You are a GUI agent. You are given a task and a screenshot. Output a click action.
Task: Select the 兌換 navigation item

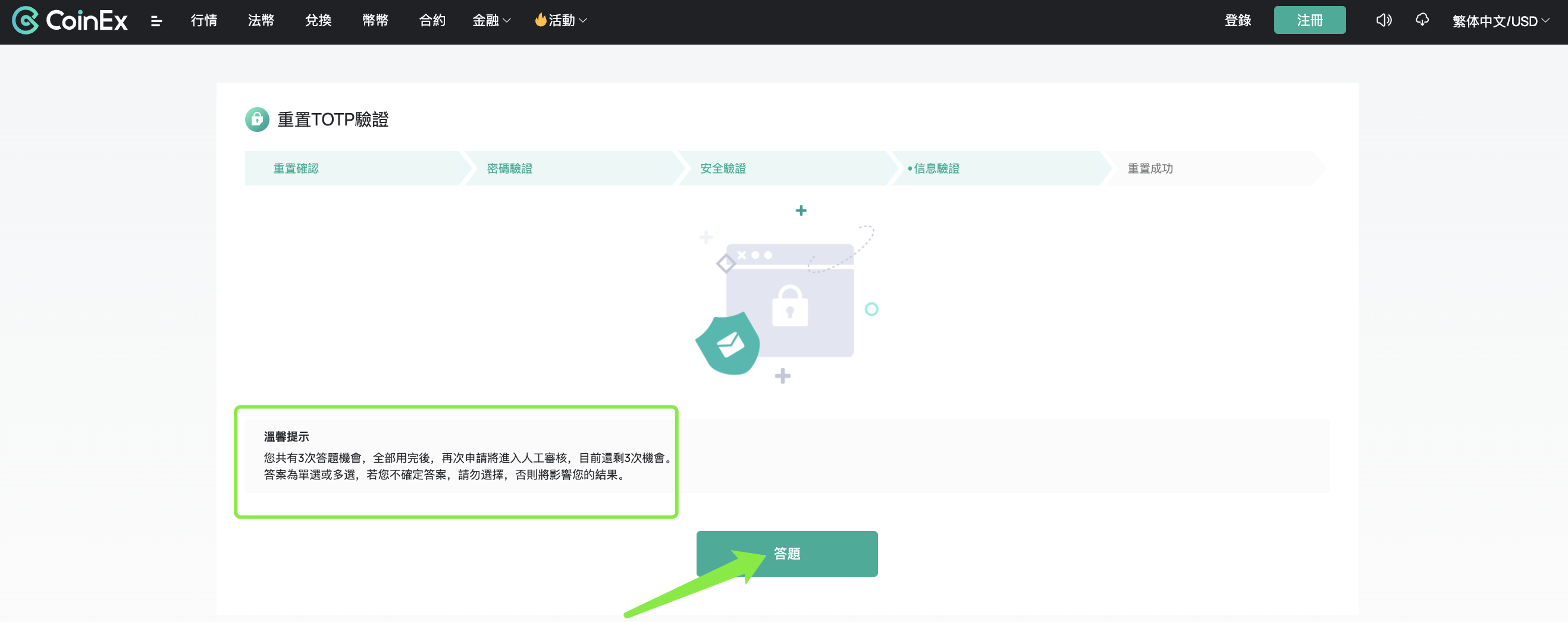[x=318, y=21]
